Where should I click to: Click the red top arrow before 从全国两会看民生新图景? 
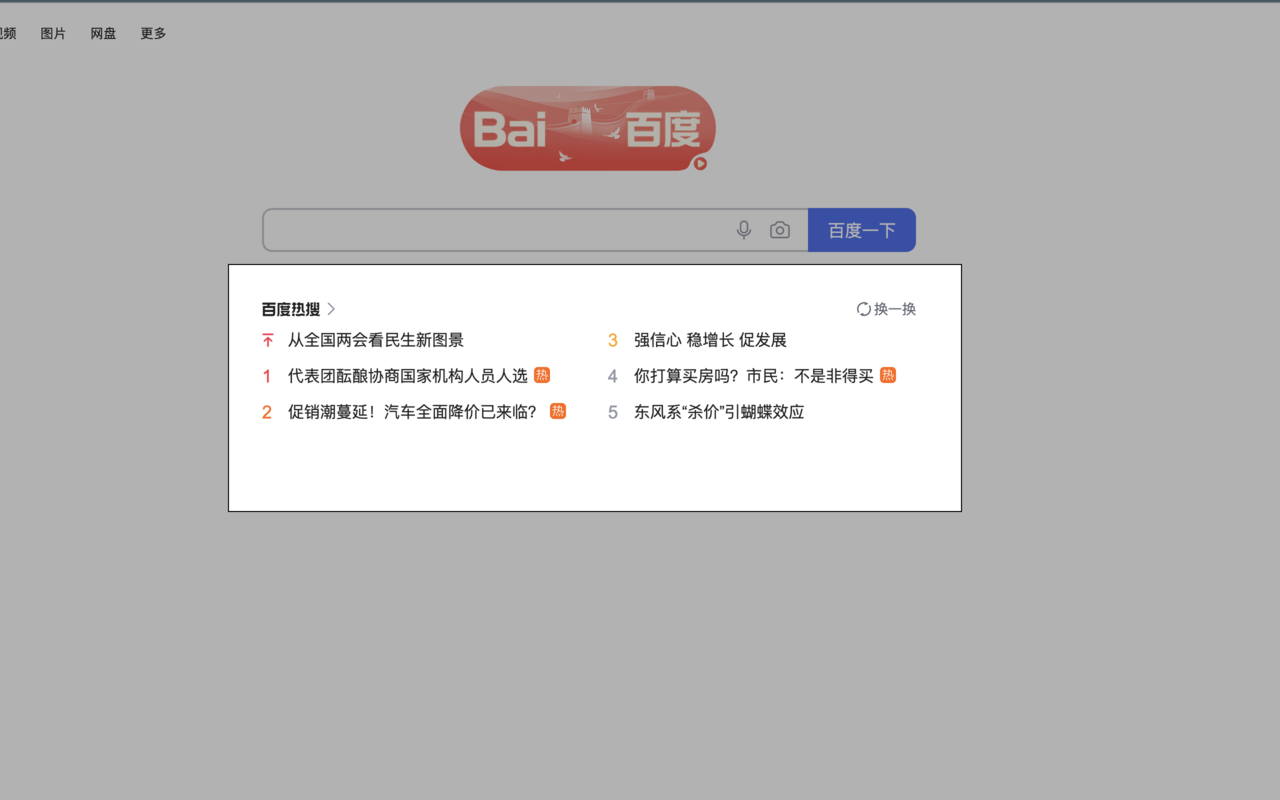point(267,340)
